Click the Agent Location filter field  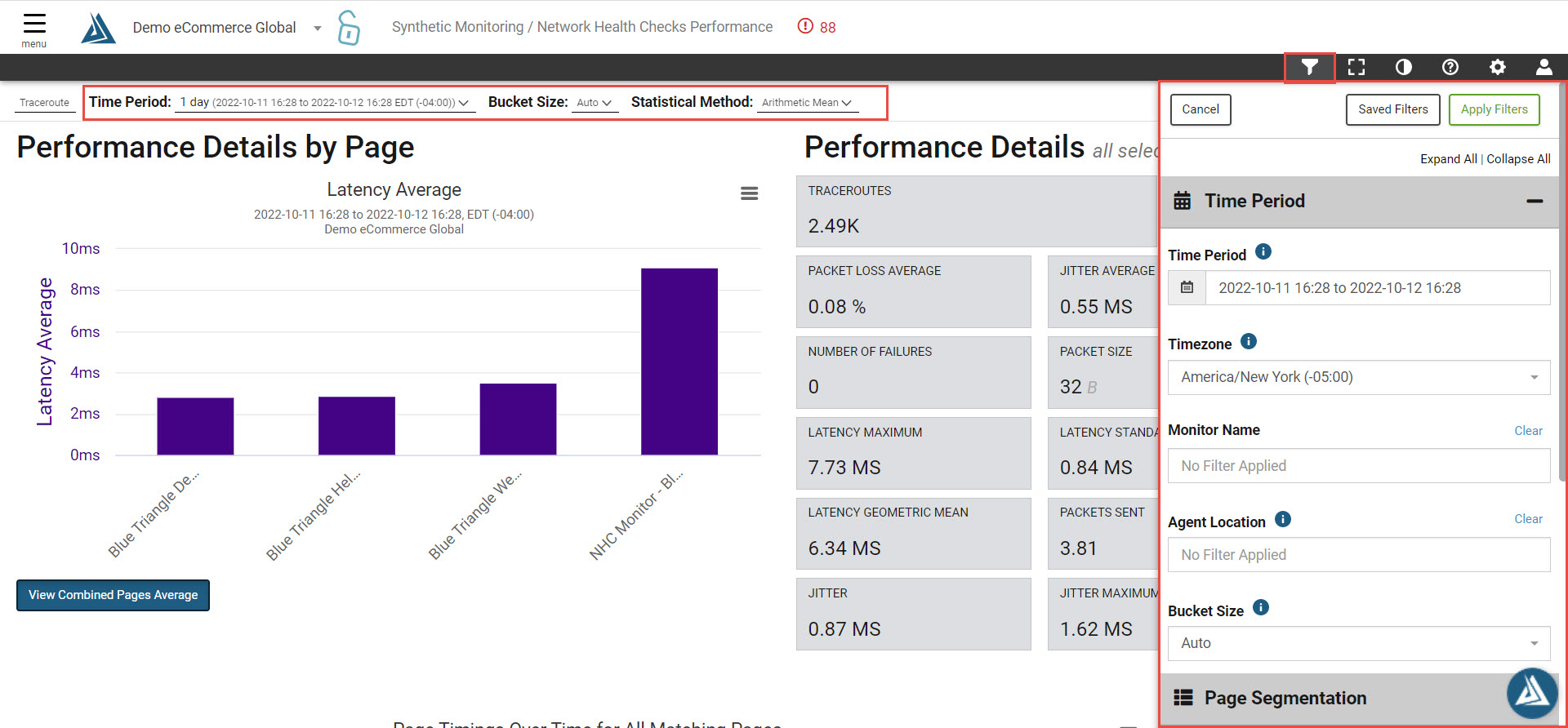tap(1359, 555)
